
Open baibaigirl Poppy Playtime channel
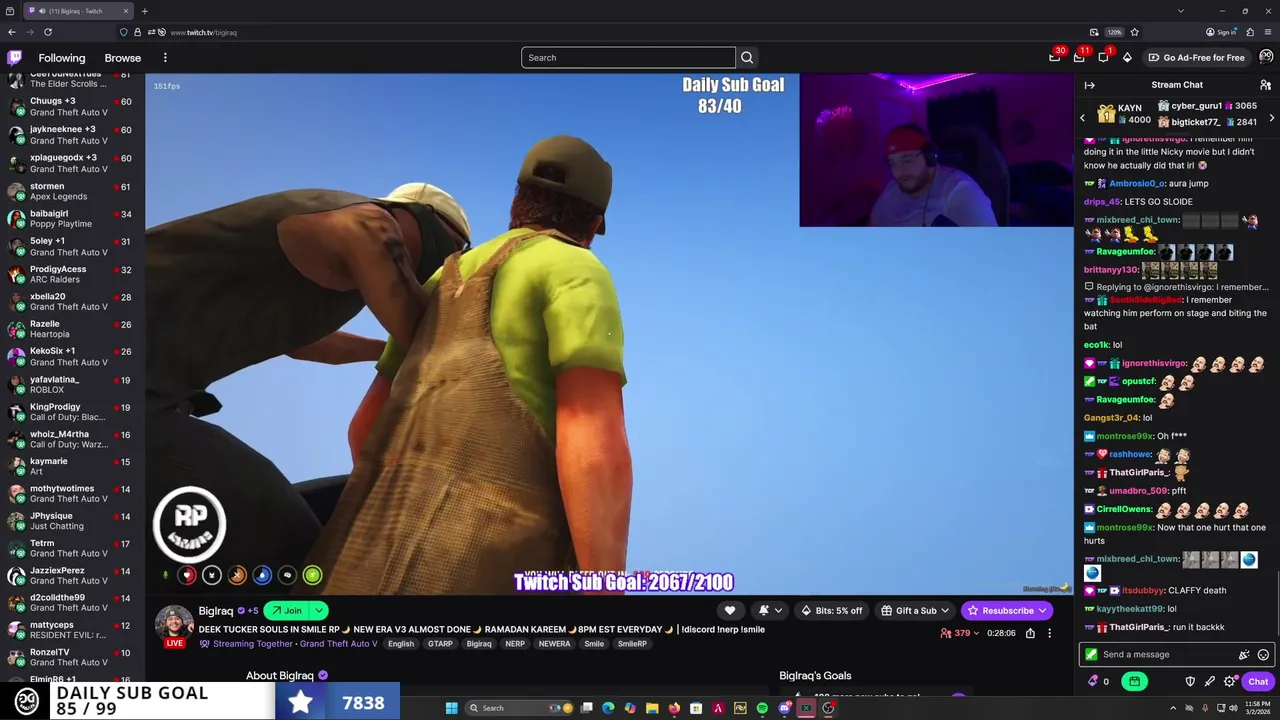[x=72, y=218]
